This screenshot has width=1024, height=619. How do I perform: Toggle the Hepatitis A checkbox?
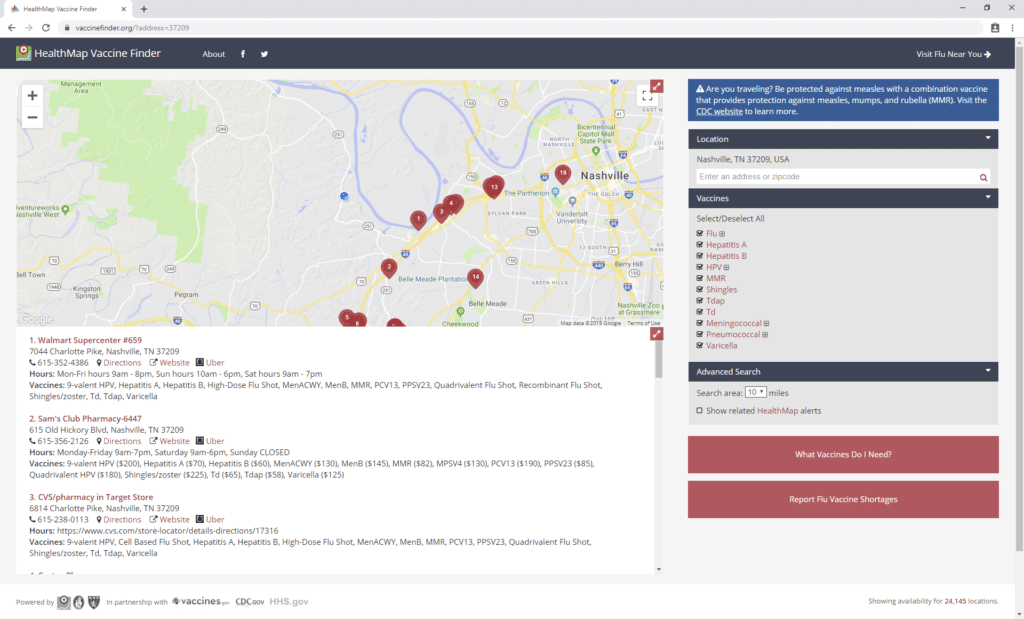tap(699, 244)
